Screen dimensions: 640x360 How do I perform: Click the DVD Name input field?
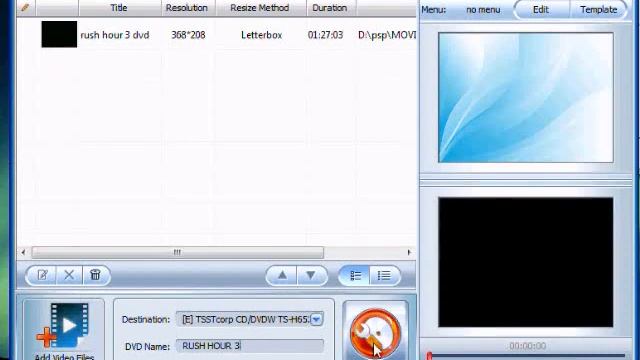(250, 346)
